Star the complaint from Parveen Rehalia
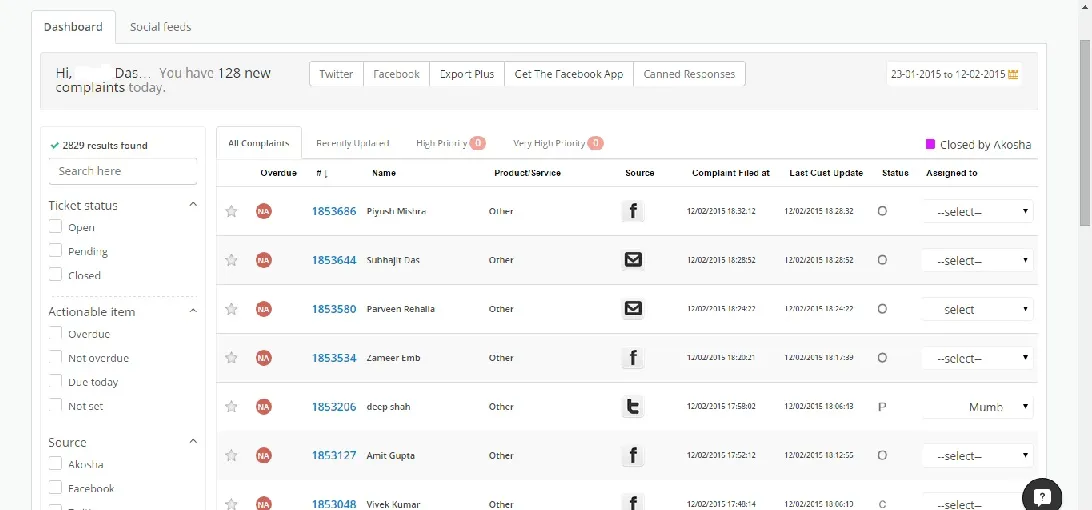 [x=231, y=309]
